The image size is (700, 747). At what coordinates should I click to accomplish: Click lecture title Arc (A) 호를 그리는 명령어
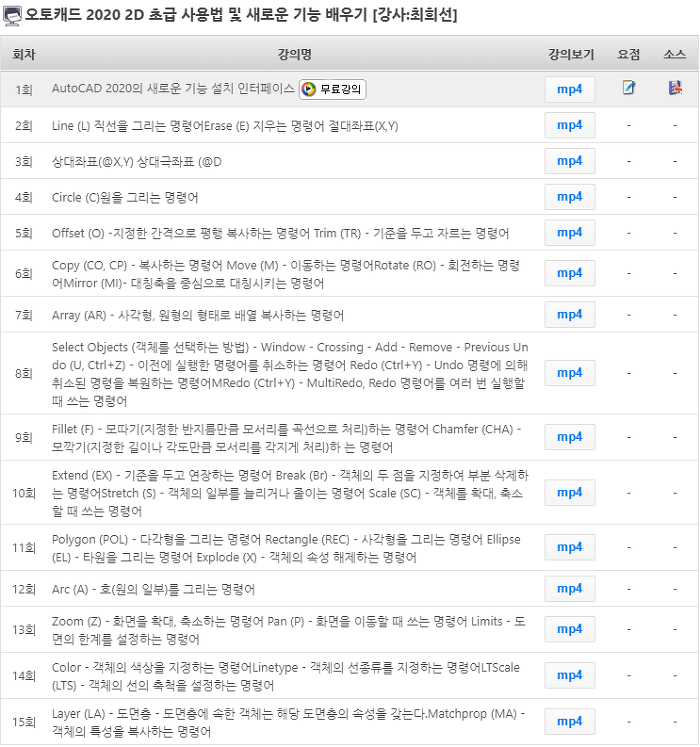pos(153,589)
